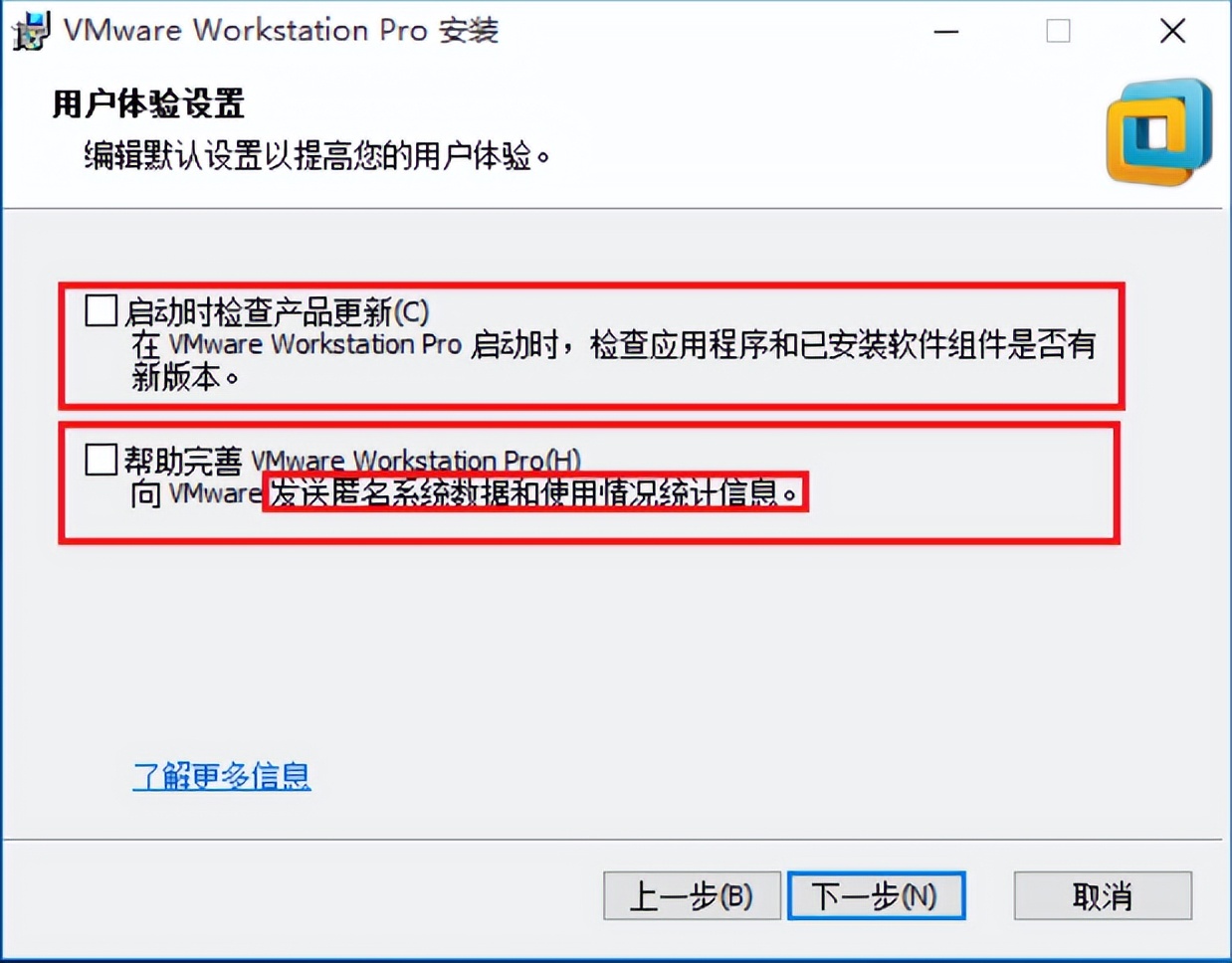Click the 编辑默认设置以提高您的用户体验 subtitle
Image resolution: width=1232 pixels, height=963 pixels.
click(x=317, y=156)
